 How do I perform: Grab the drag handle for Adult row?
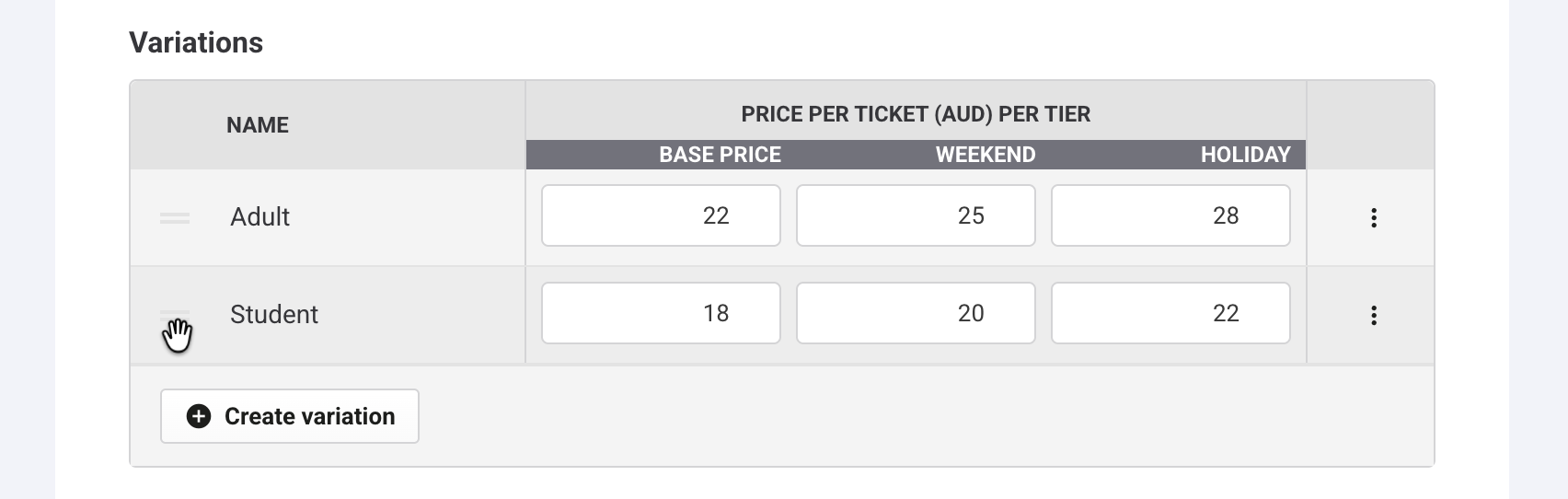point(175,218)
